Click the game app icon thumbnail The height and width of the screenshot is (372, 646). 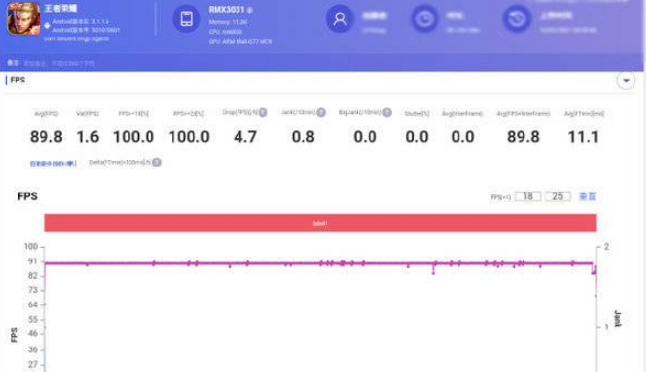pos(23,19)
